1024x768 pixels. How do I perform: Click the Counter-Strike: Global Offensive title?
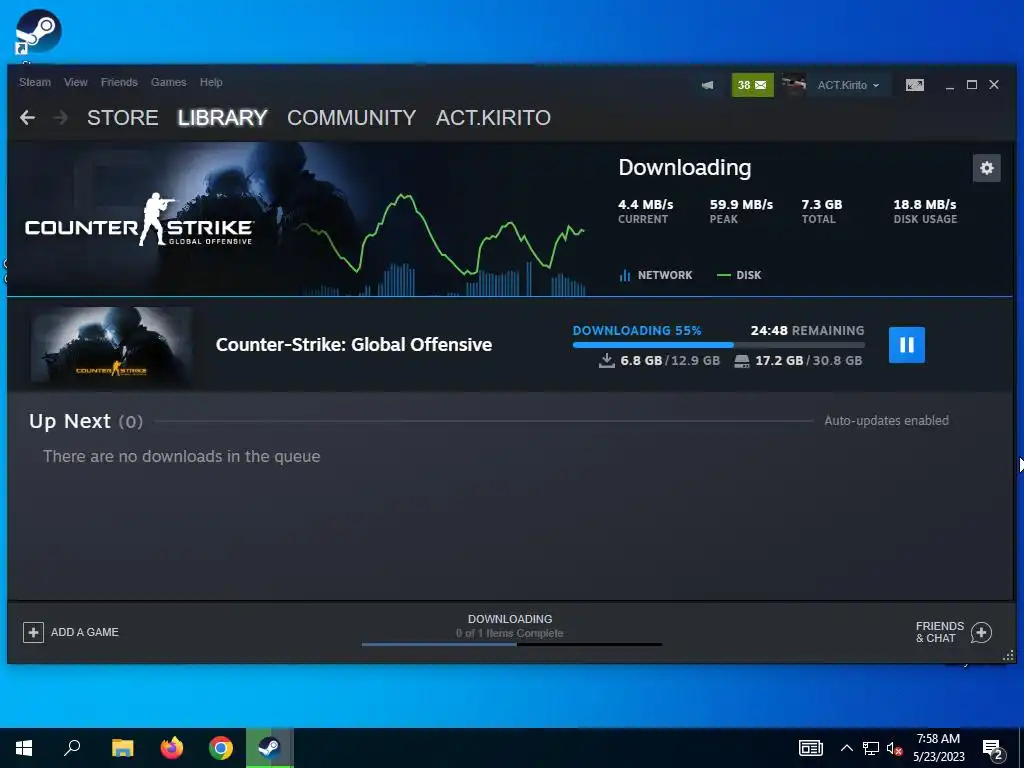pyautogui.click(x=353, y=345)
